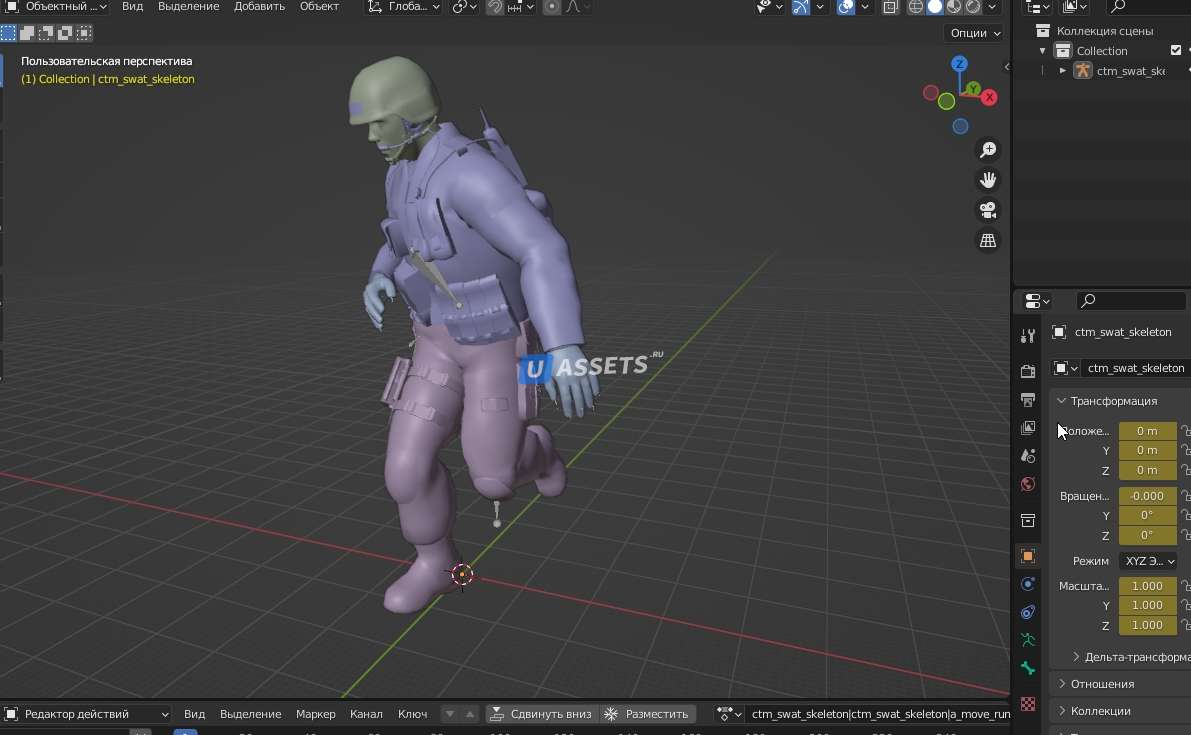Open the Bone properties tab

tap(1027, 669)
